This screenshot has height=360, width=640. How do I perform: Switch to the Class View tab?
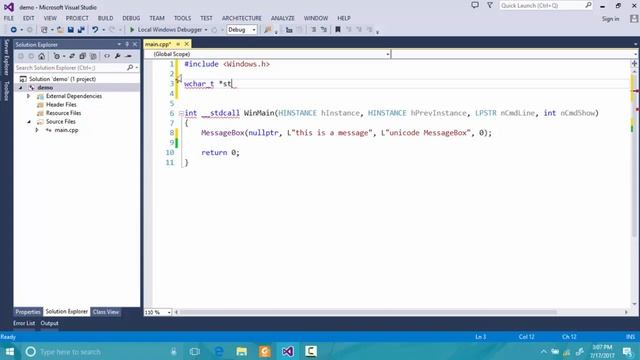point(106,312)
